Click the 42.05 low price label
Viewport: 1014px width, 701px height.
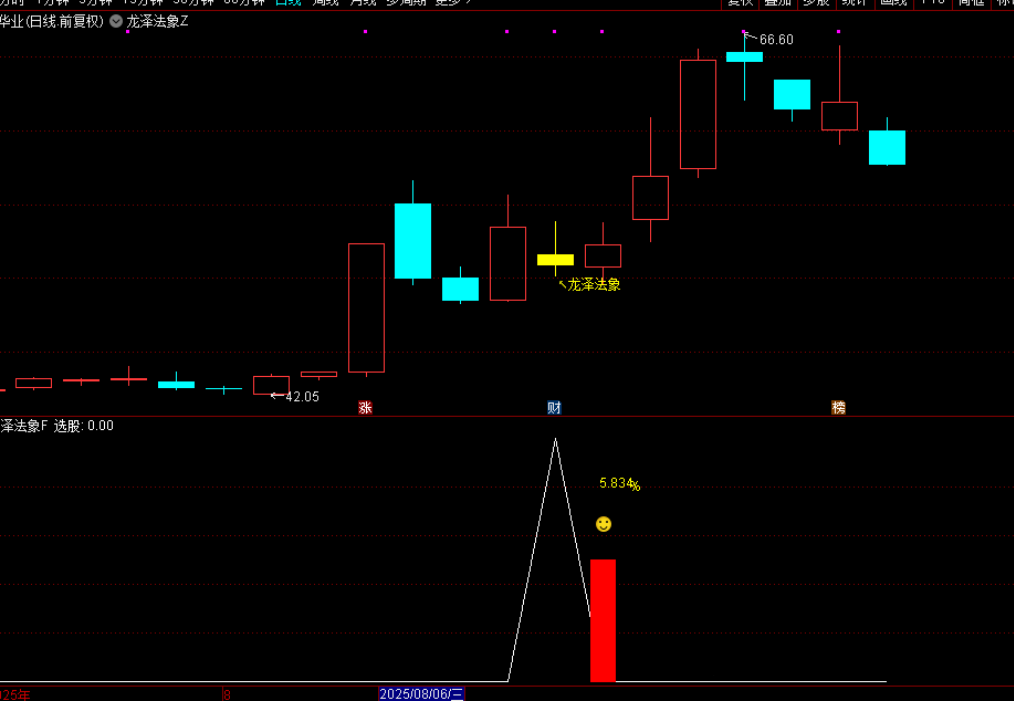tap(301, 397)
